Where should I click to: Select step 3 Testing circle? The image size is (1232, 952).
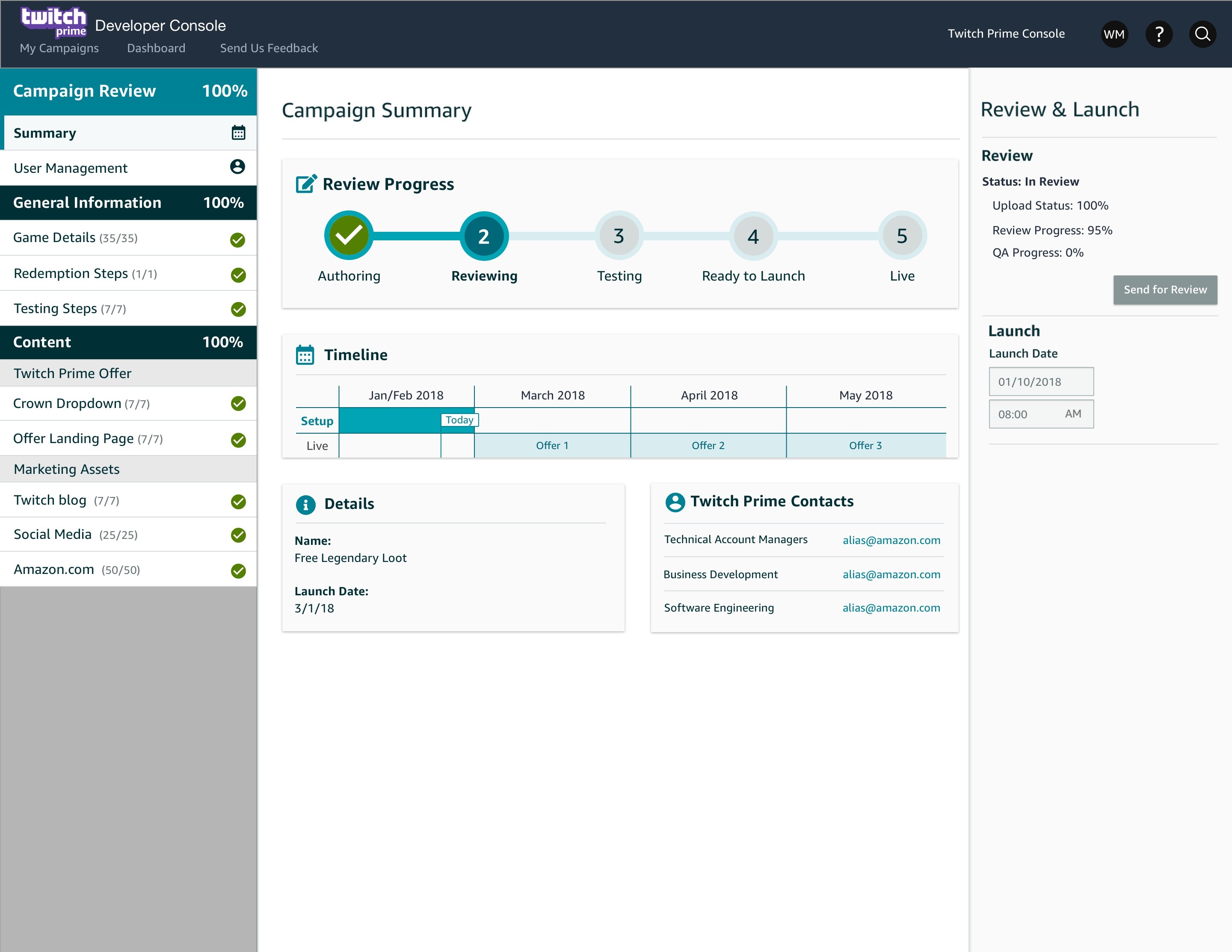point(619,236)
